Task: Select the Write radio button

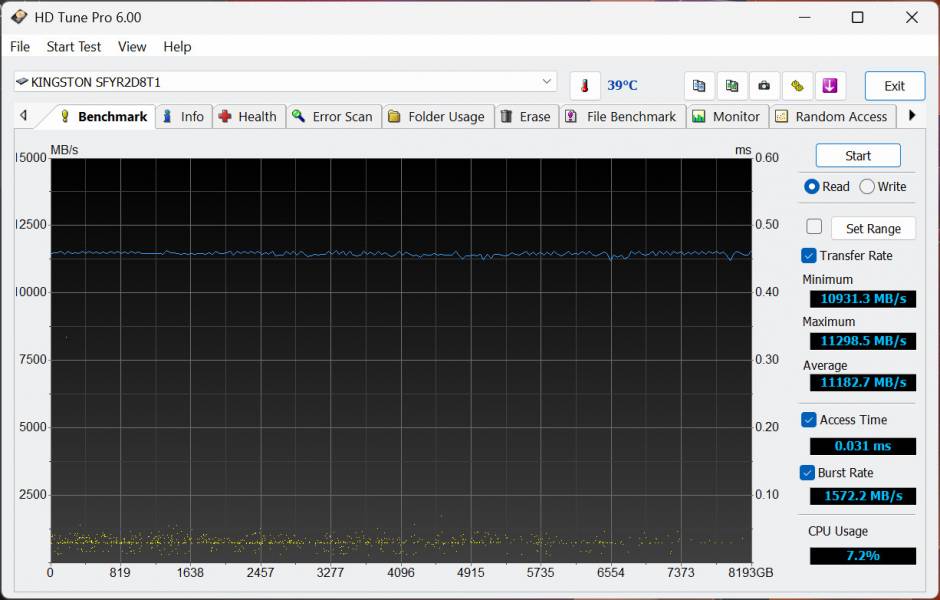Action: pyautogui.click(x=865, y=186)
